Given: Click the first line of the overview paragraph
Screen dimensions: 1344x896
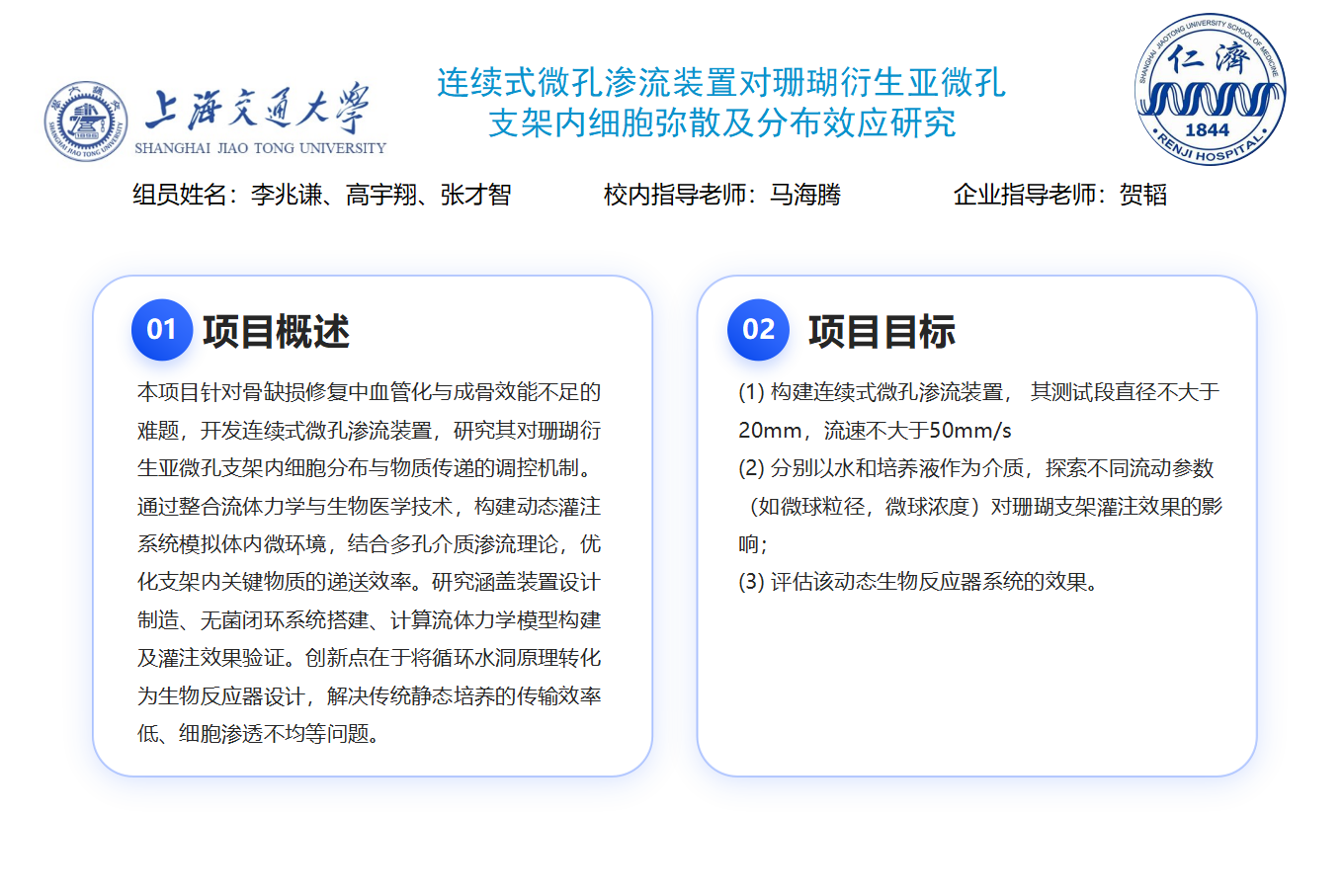Looking at the screenshot, I should pyautogui.click(x=369, y=393).
